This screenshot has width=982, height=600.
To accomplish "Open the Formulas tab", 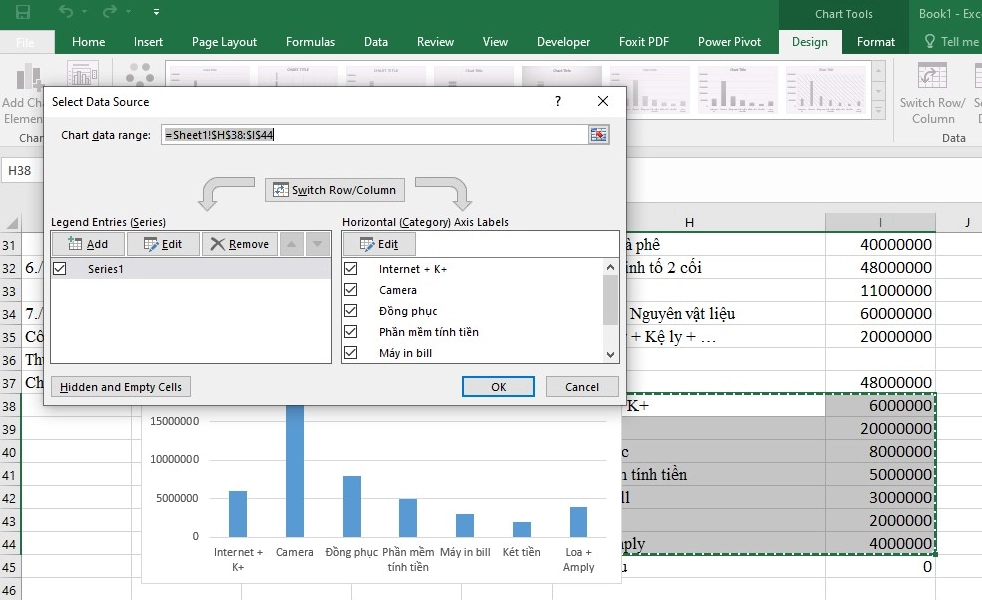I will click(311, 42).
